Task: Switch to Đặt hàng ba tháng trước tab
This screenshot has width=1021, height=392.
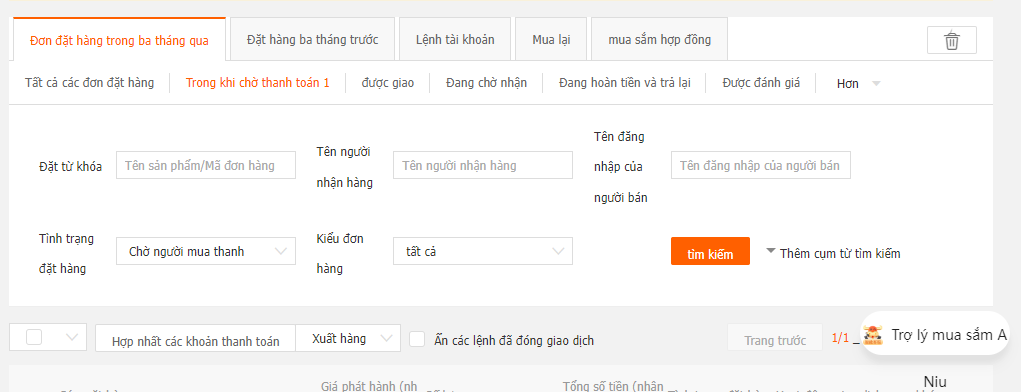Action: click(x=313, y=39)
